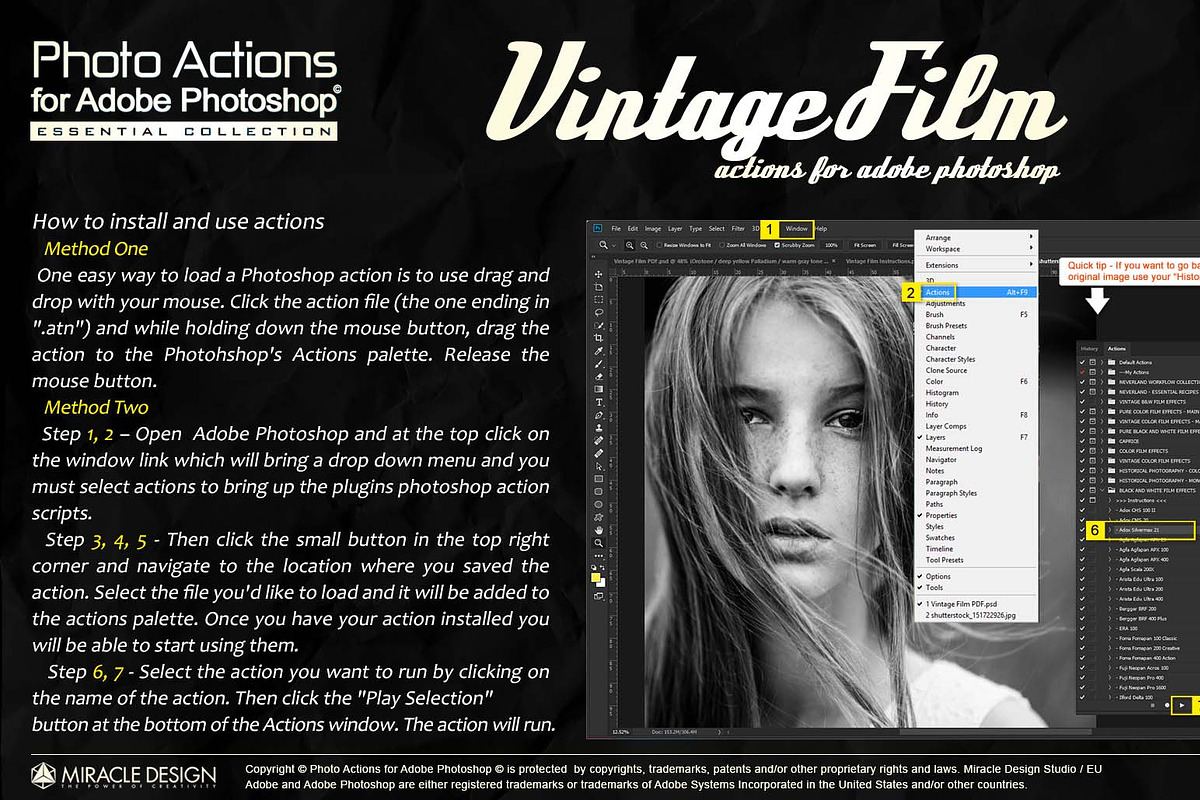Expand the Default Actions folder
1200x800 pixels.
pyautogui.click(x=1101, y=362)
